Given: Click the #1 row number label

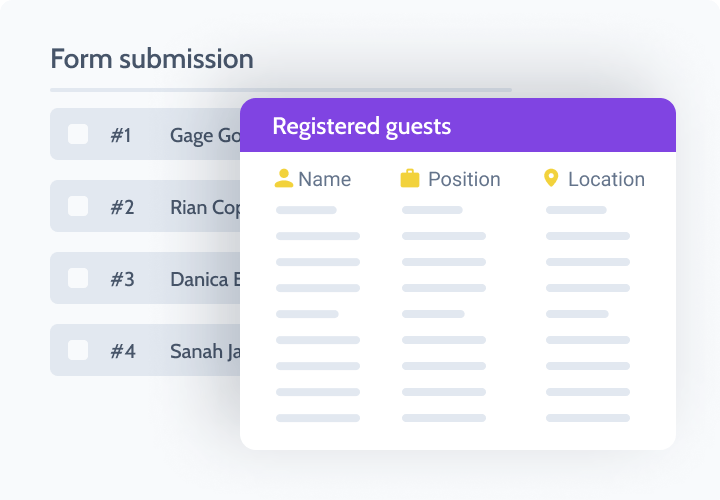Looking at the screenshot, I should tap(121, 136).
